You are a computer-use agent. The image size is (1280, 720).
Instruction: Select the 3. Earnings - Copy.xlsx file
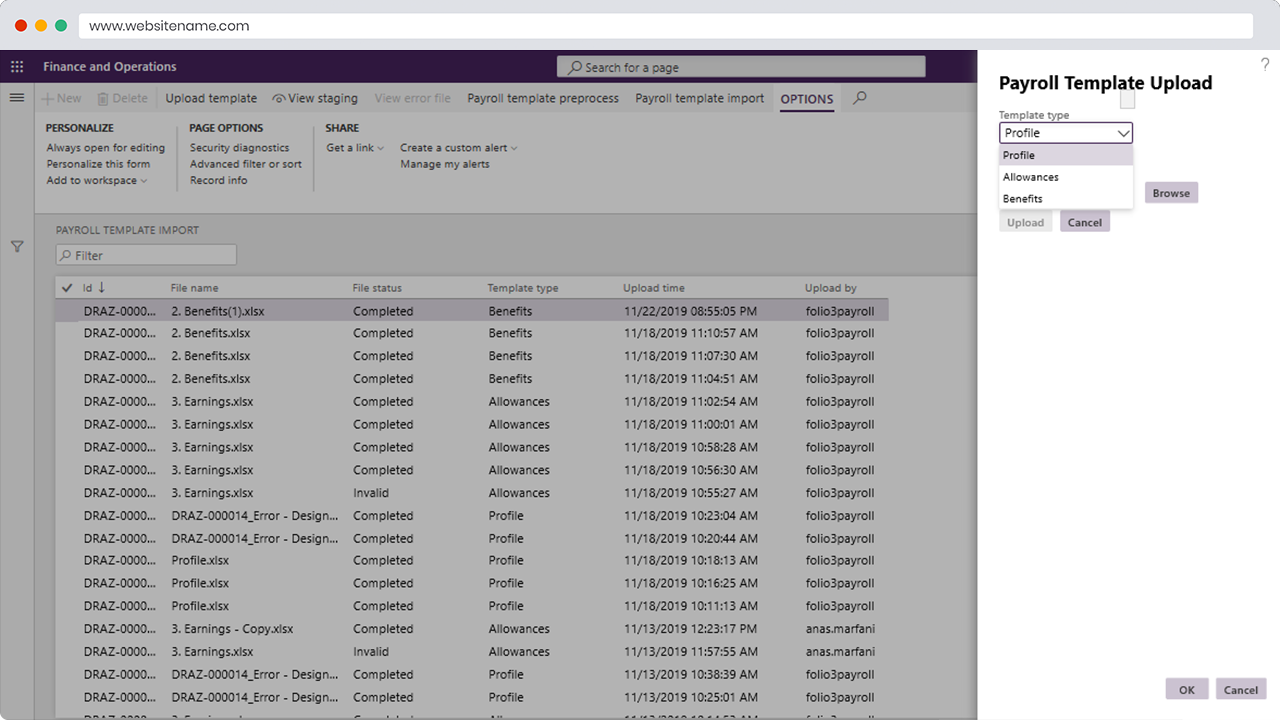233,629
